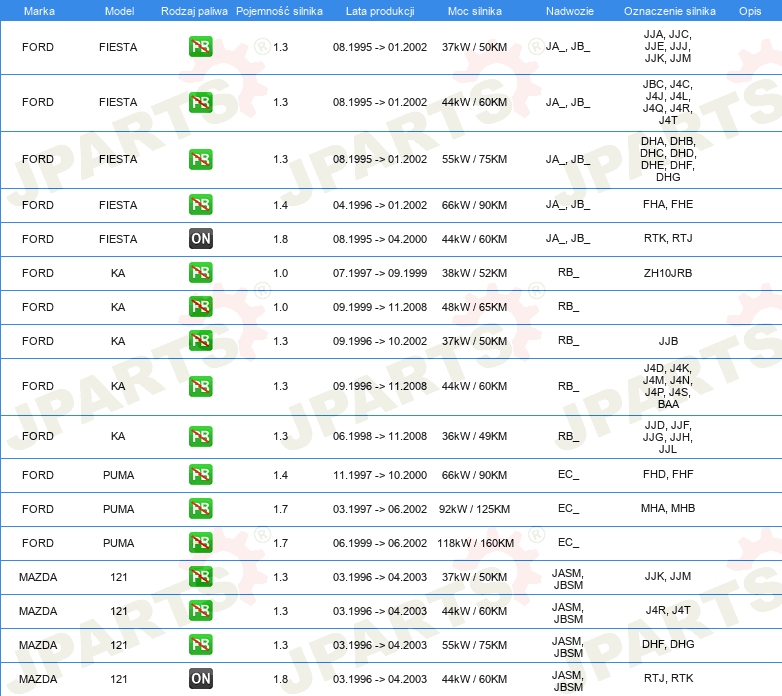Select the FHA, FHE engine code cell
This screenshot has height=696, width=782.
[668, 205]
